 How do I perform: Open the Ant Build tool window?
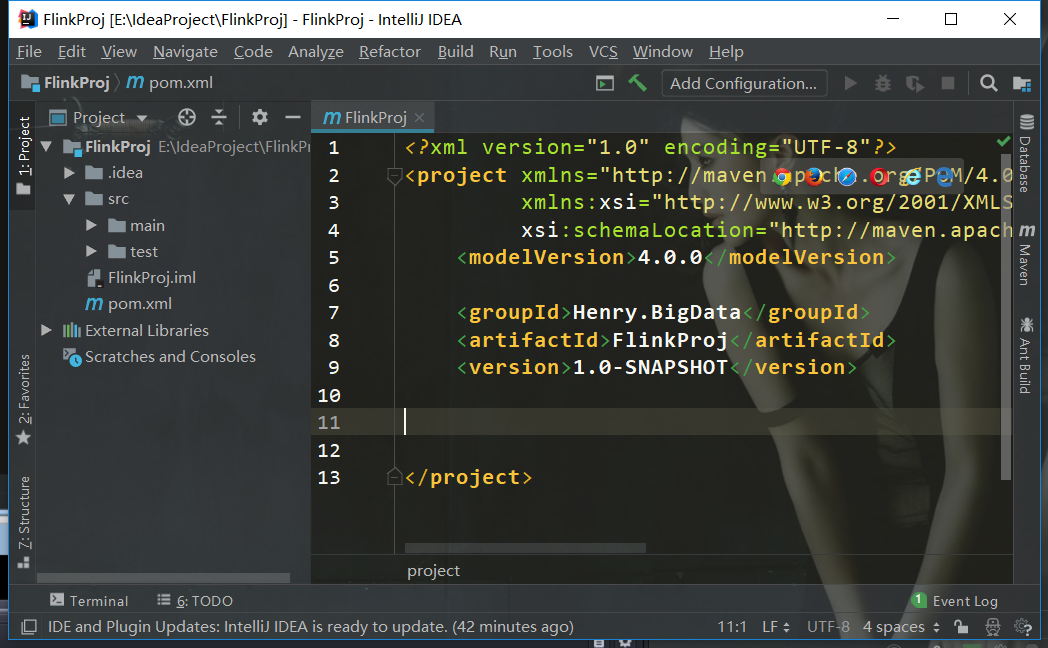[x=1026, y=355]
